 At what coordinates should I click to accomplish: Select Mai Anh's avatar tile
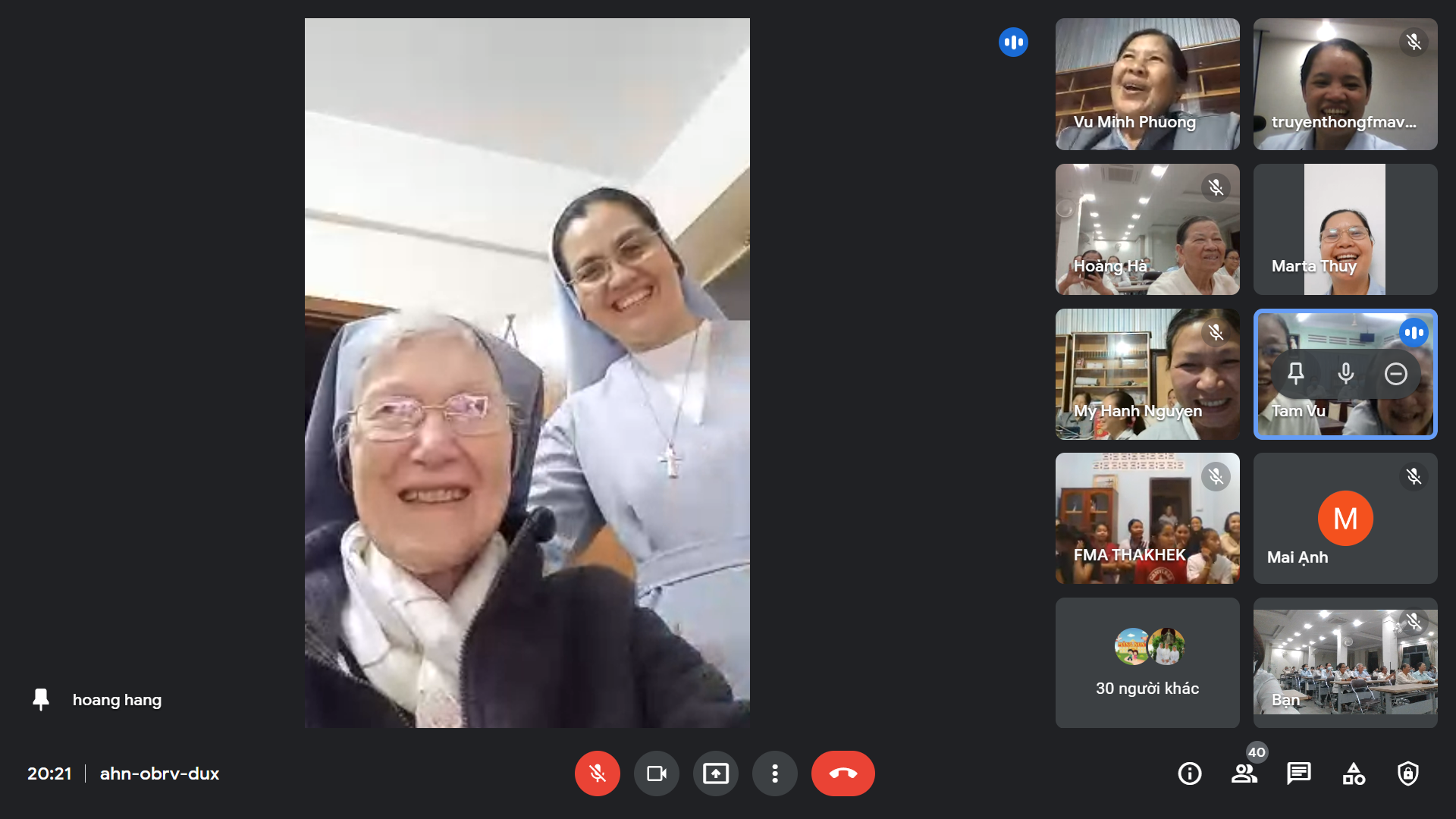pyautogui.click(x=1345, y=519)
